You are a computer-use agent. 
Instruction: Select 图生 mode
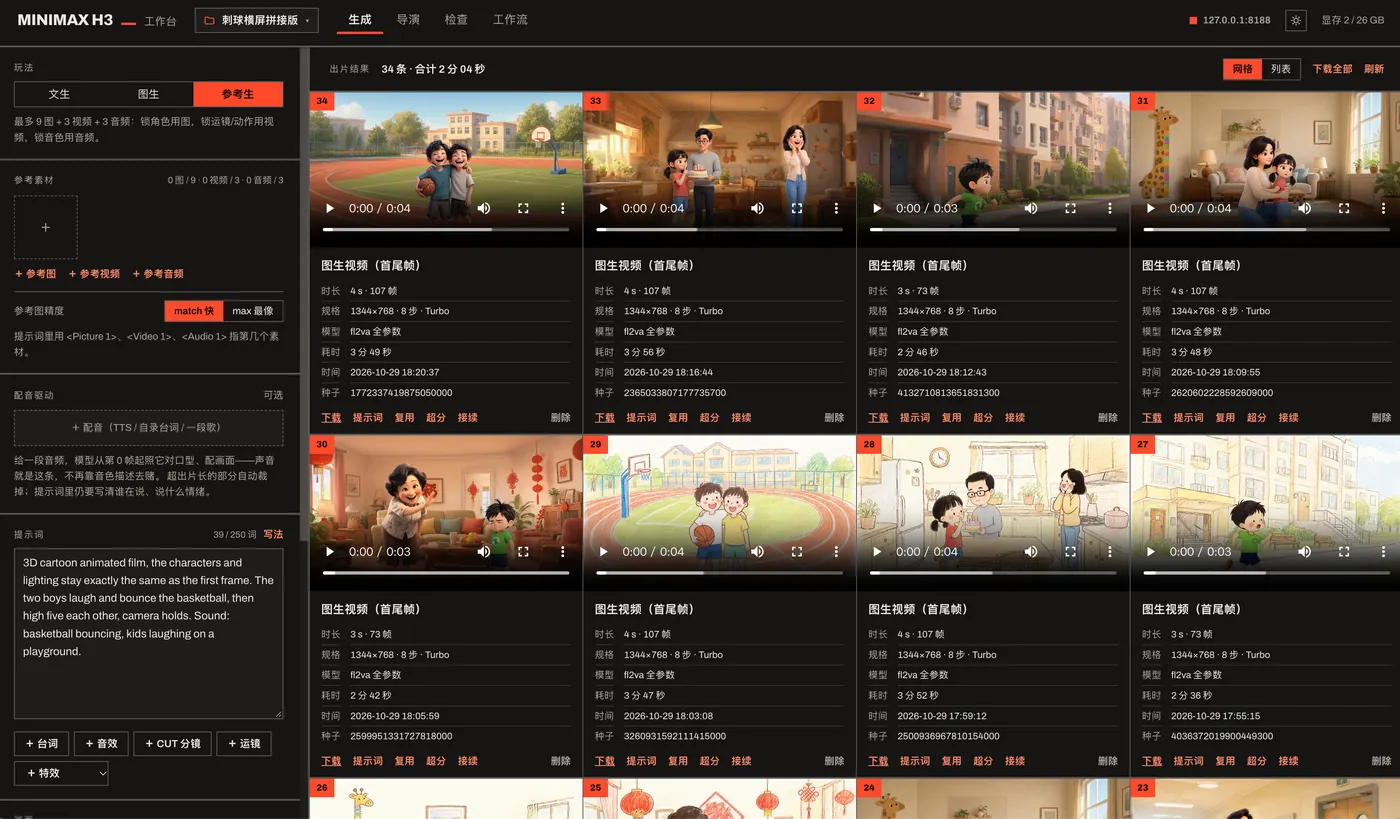(149, 94)
